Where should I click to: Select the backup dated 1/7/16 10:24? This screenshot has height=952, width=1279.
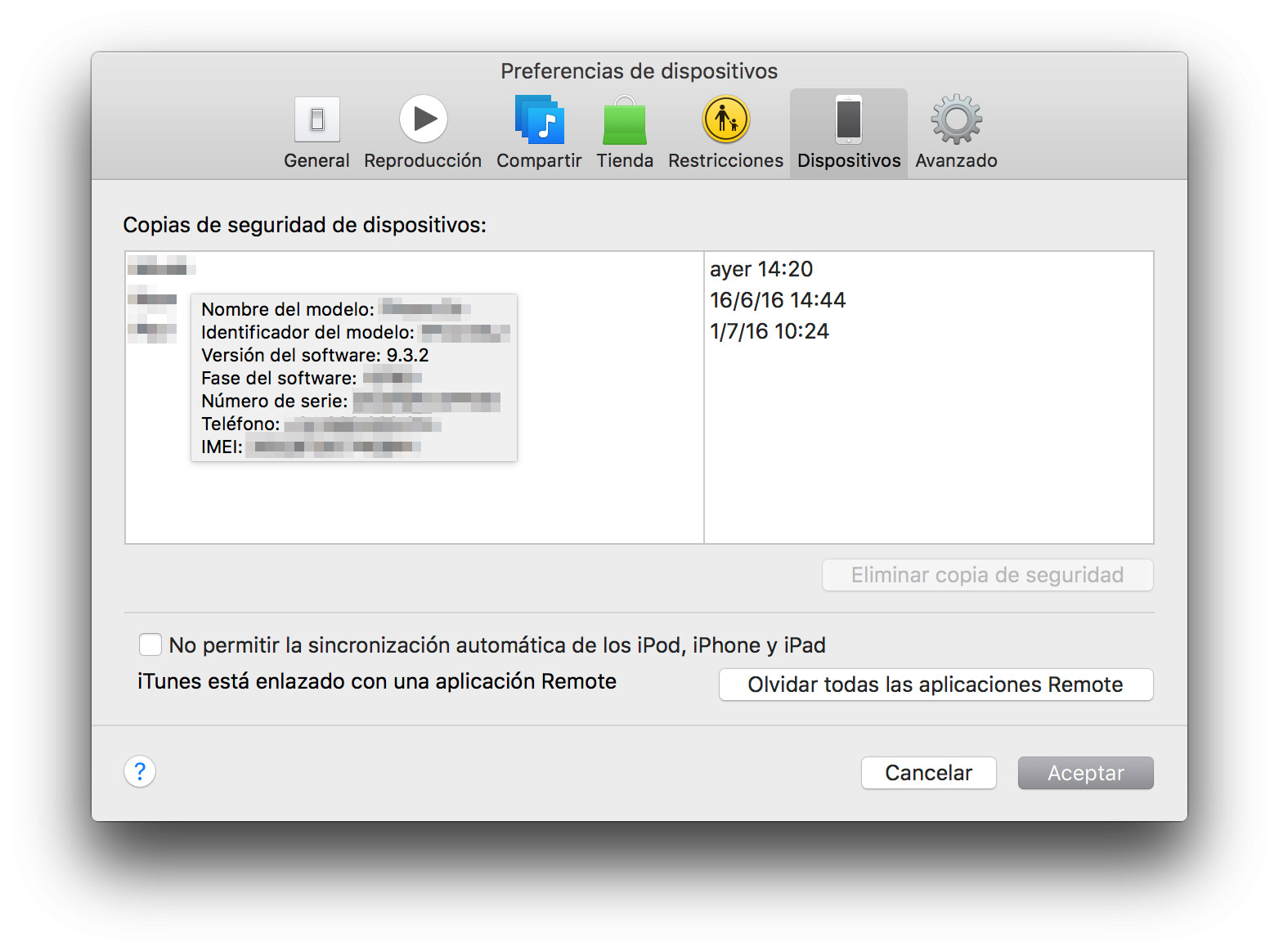point(639,331)
